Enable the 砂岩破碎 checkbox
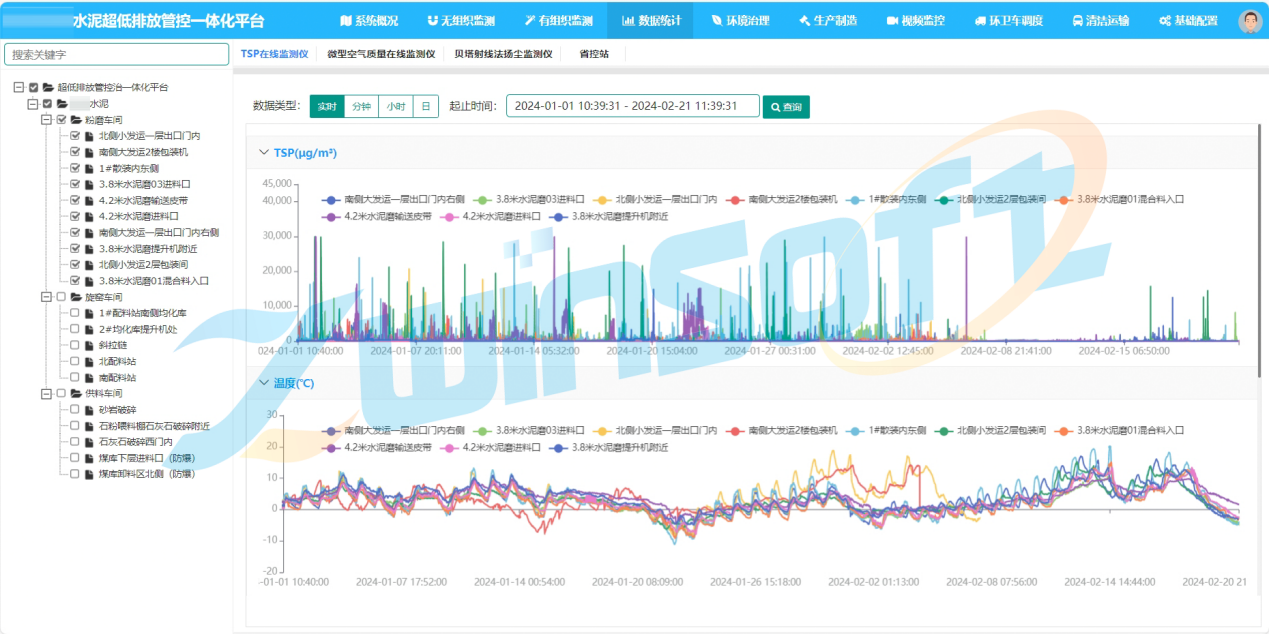 [75, 410]
